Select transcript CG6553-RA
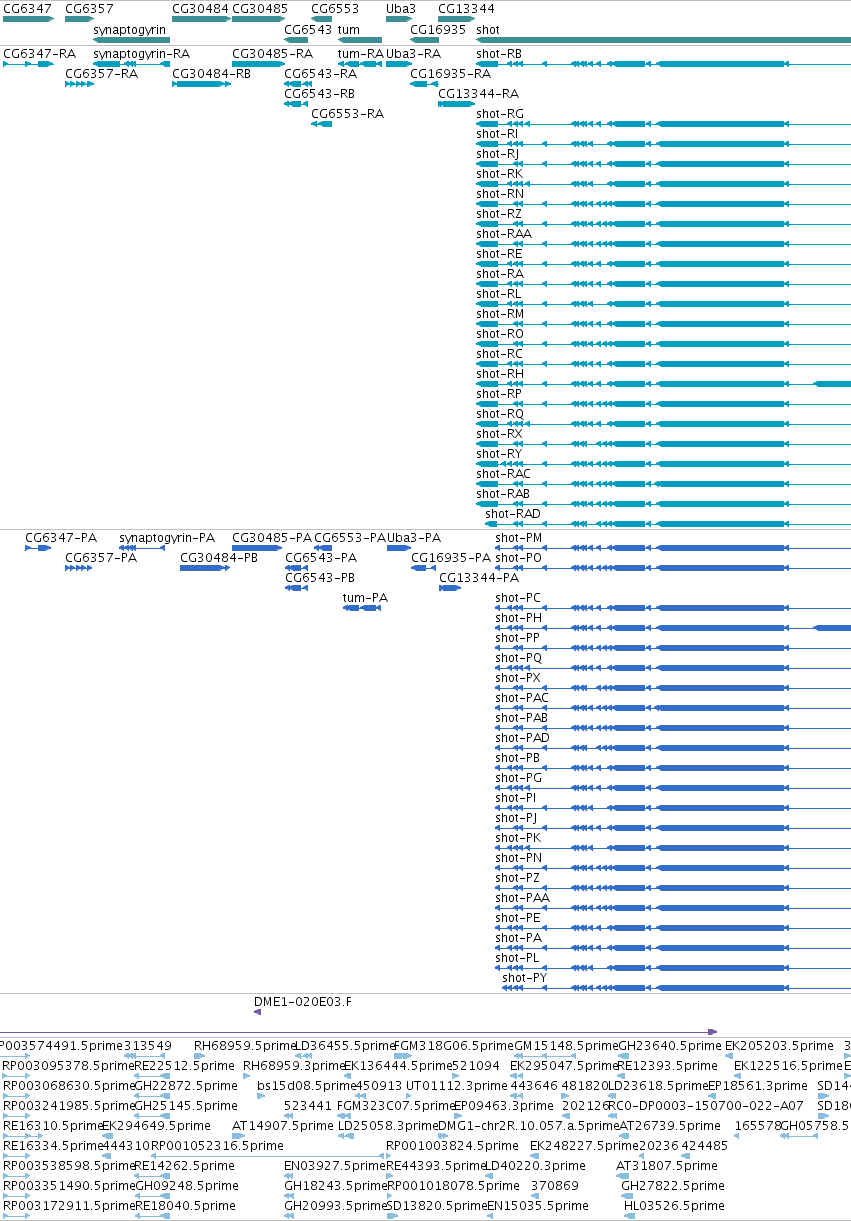Screen dimensions: 851x1221 (348, 113)
